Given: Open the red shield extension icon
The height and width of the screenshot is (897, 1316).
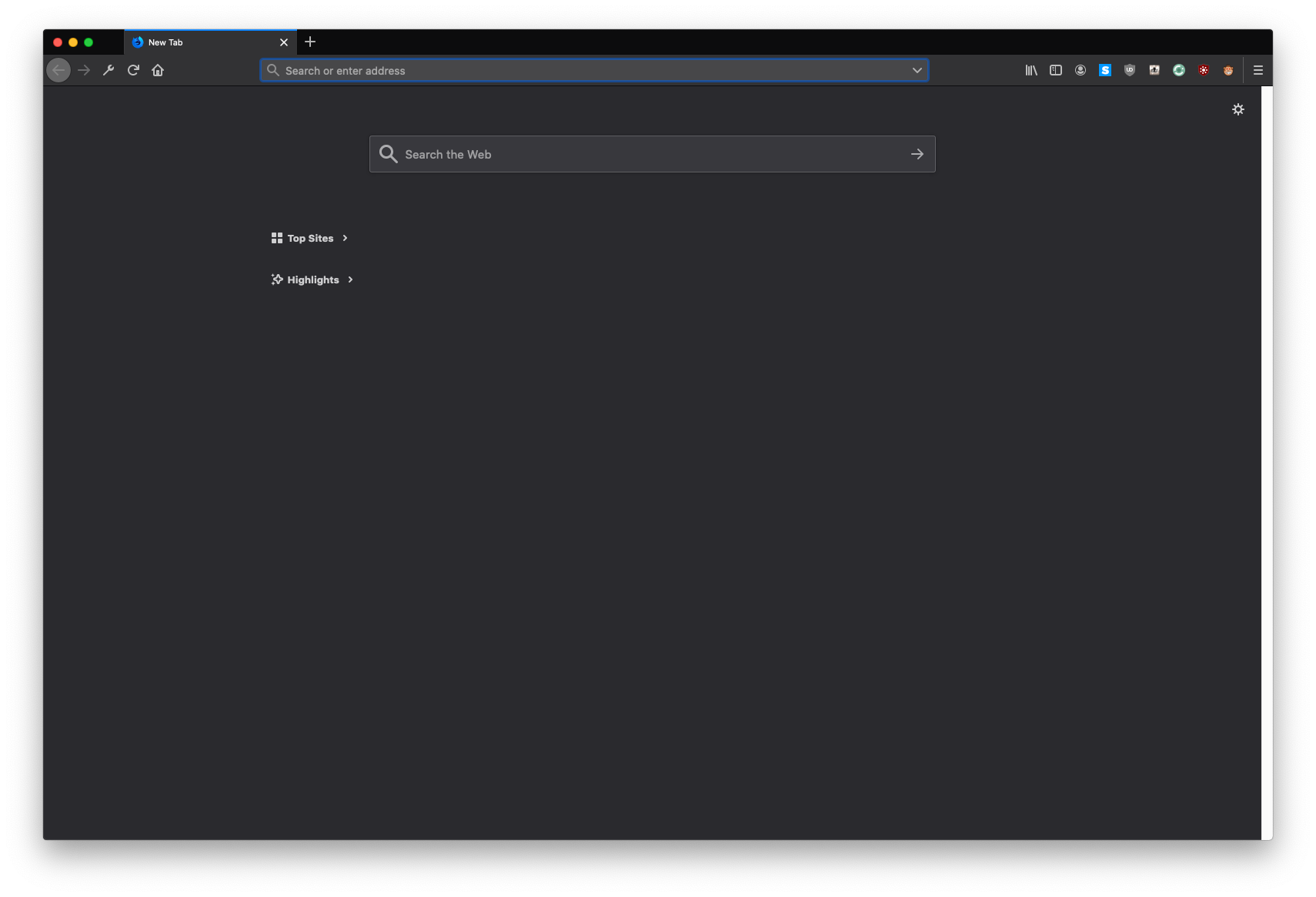Looking at the screenshot, I should [x=1204, y=70].
